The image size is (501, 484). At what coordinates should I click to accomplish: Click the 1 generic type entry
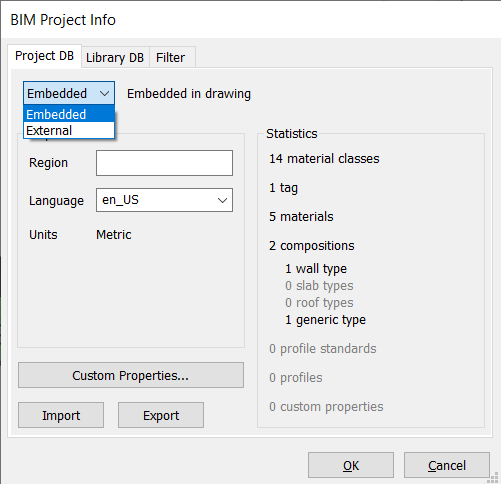(326, 320)
